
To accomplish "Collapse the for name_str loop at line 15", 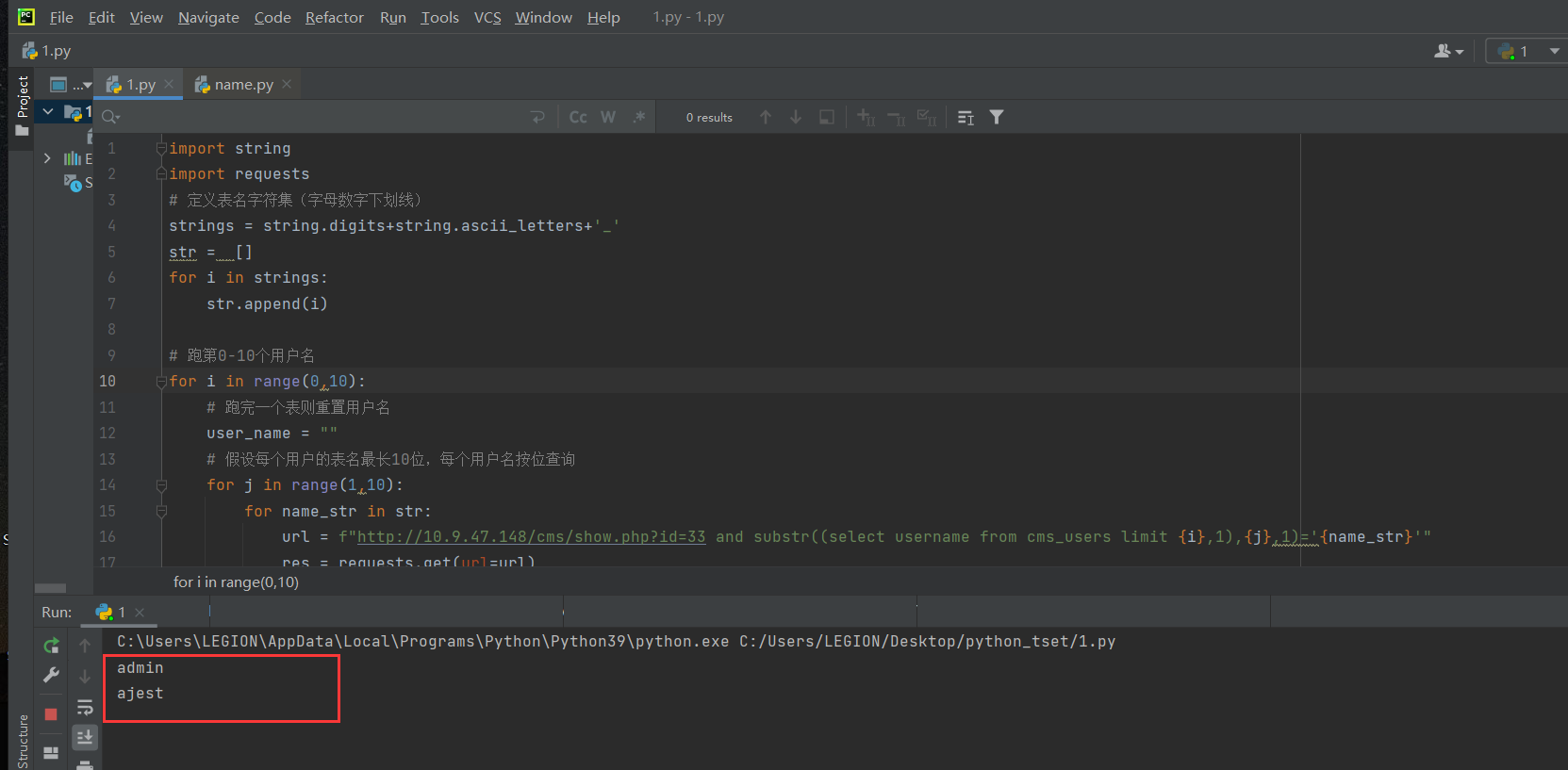I will pos(161,511).
